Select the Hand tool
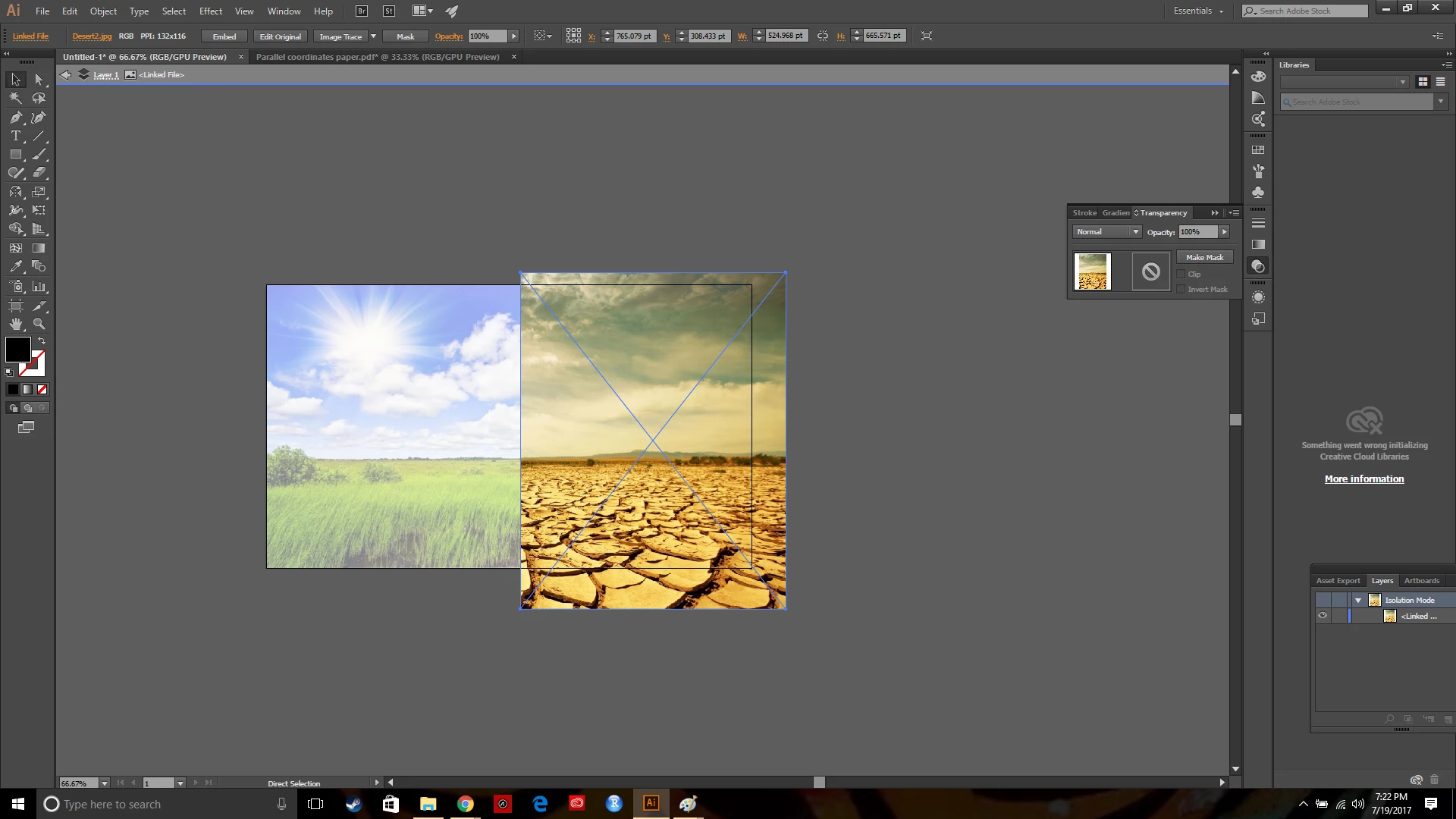This screenshot has width=1456, height=819. pos(15,324)
